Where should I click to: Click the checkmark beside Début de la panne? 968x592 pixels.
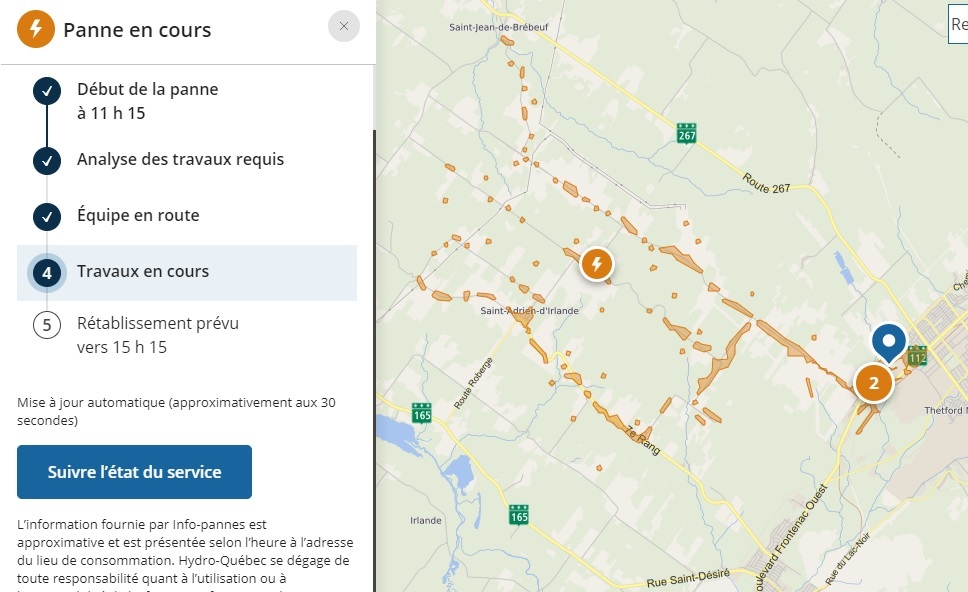(x=46, y=93)
